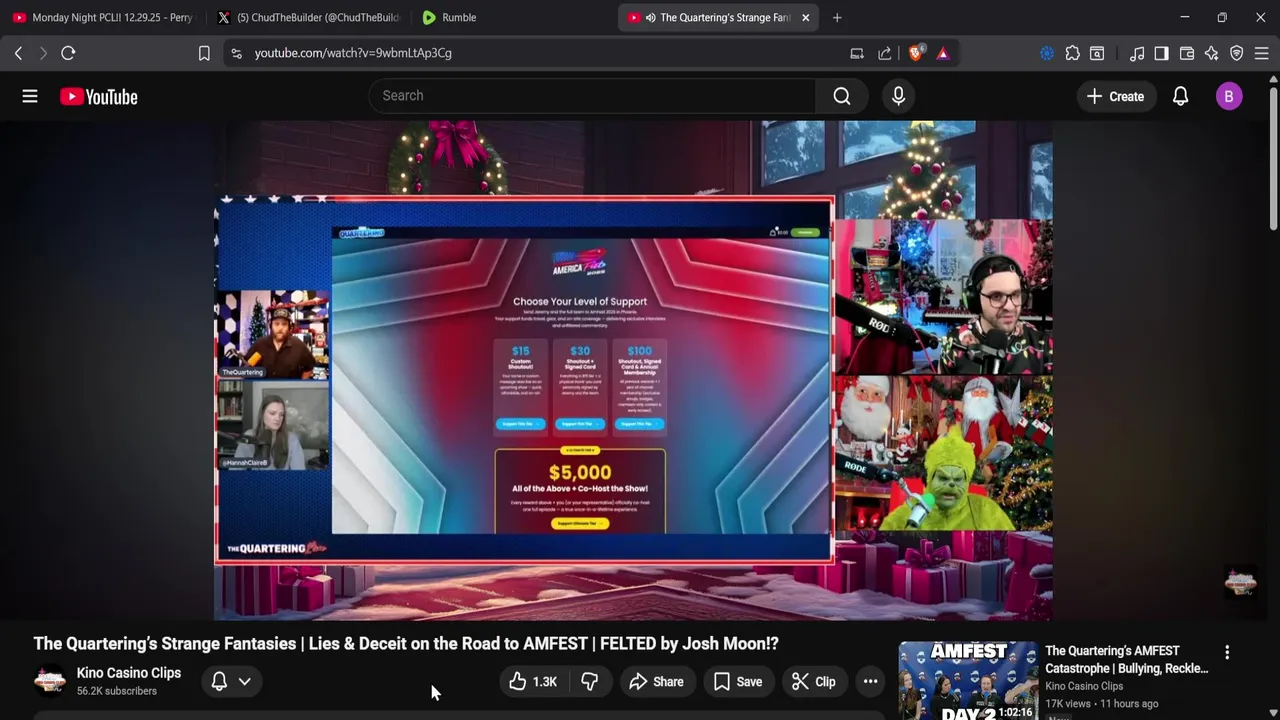Open browser main menu icon
Screen dimensions: 1280x720
[1261, 53]
